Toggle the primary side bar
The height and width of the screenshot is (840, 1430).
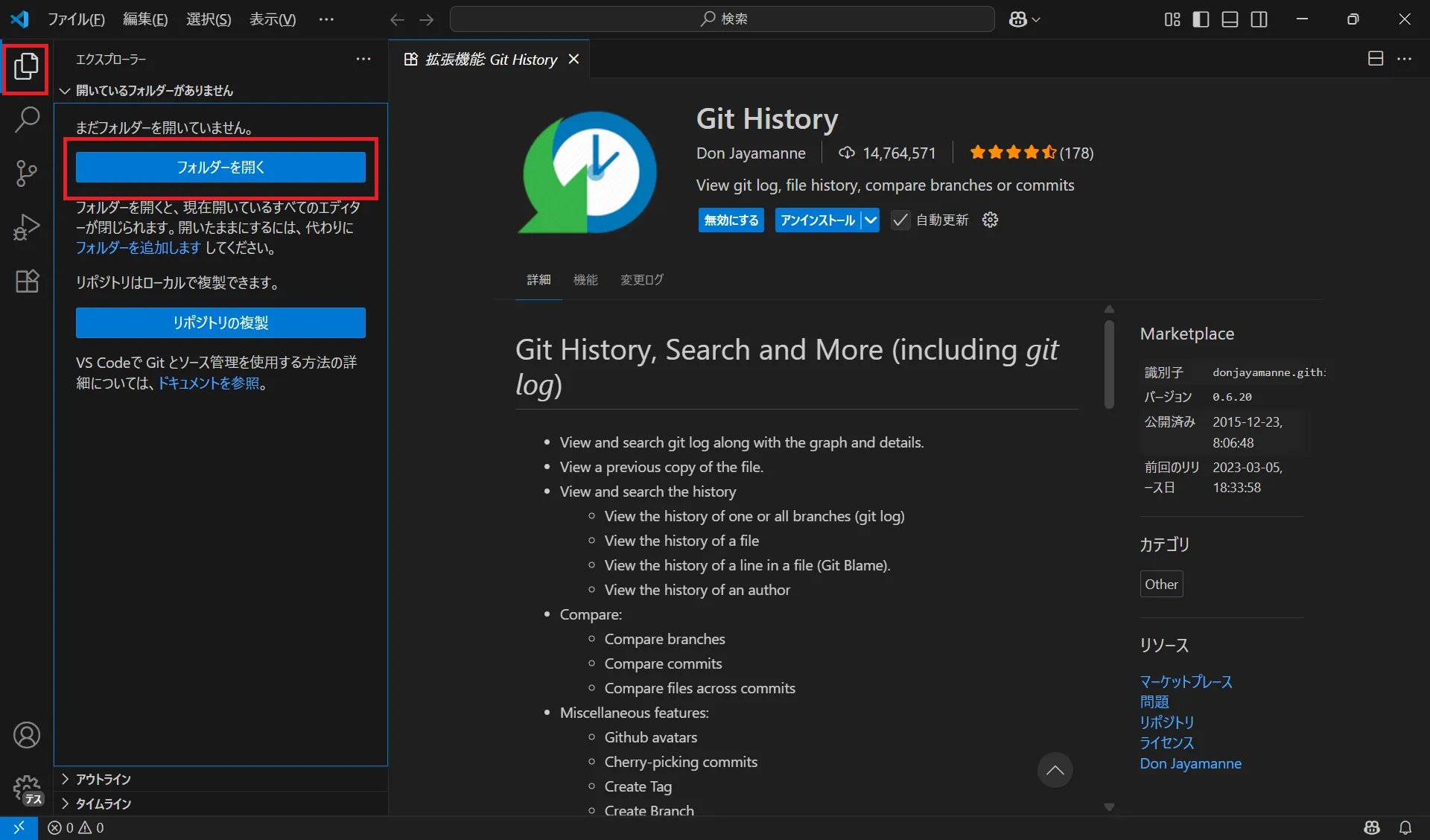coord(1201,19)
